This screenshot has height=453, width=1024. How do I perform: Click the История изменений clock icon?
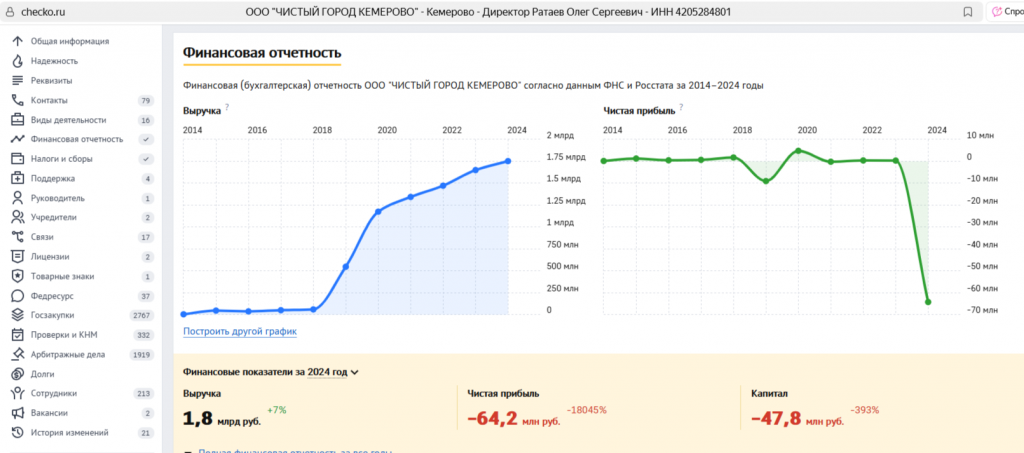coord(17,432)
